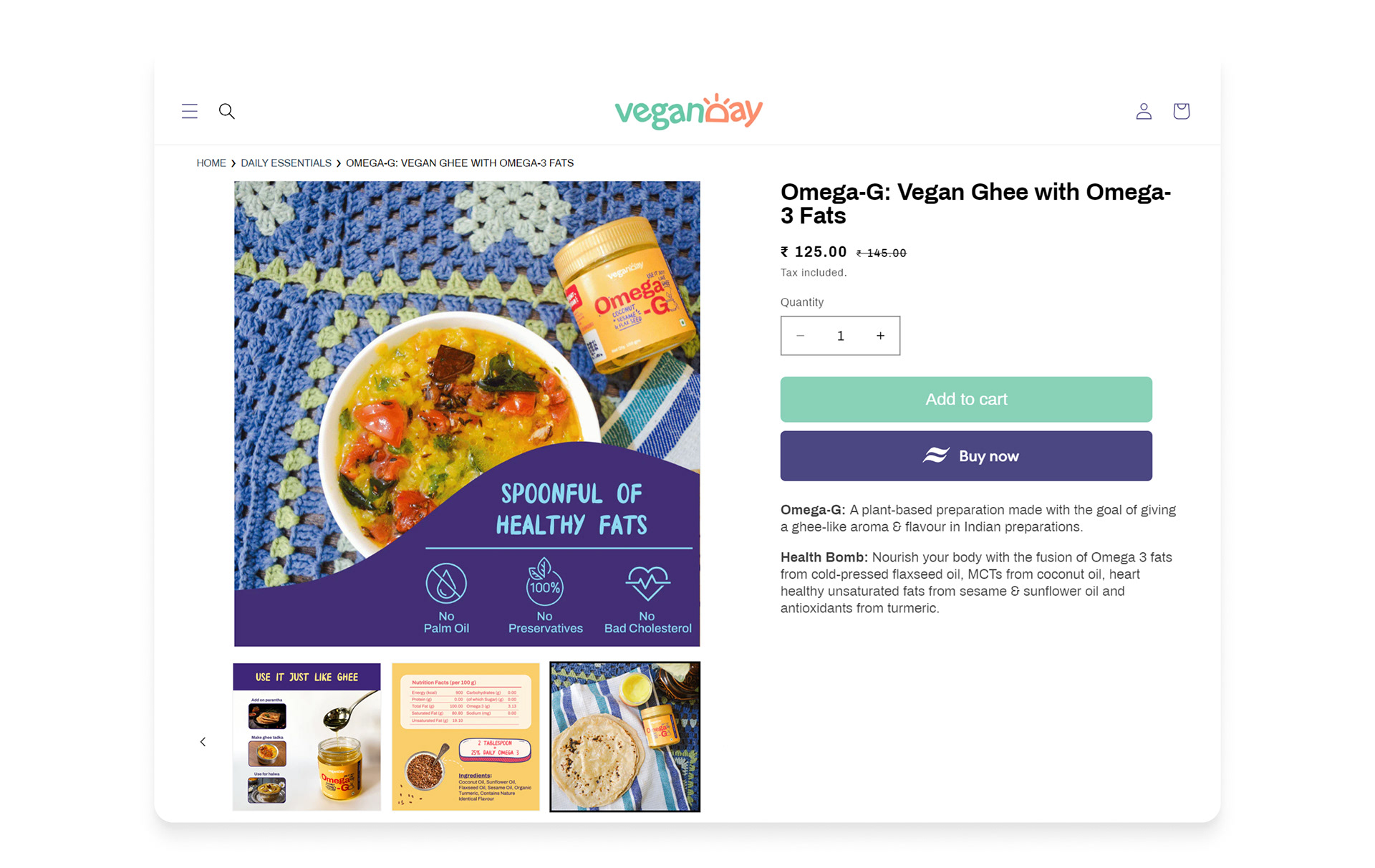
Task: Open DAILY ESSENTIALS breadcrumb link
Action: tap(286, 163)
